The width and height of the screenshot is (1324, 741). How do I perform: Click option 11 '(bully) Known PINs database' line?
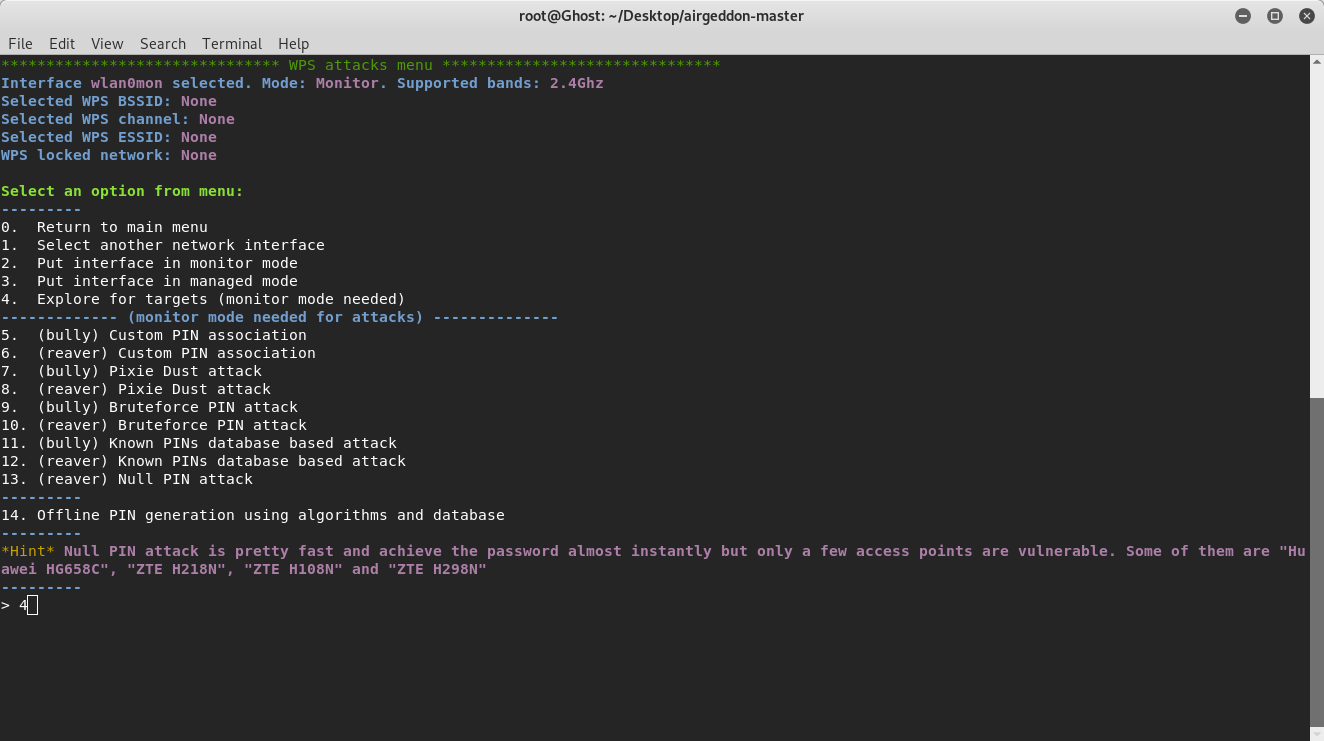[199, 443]
